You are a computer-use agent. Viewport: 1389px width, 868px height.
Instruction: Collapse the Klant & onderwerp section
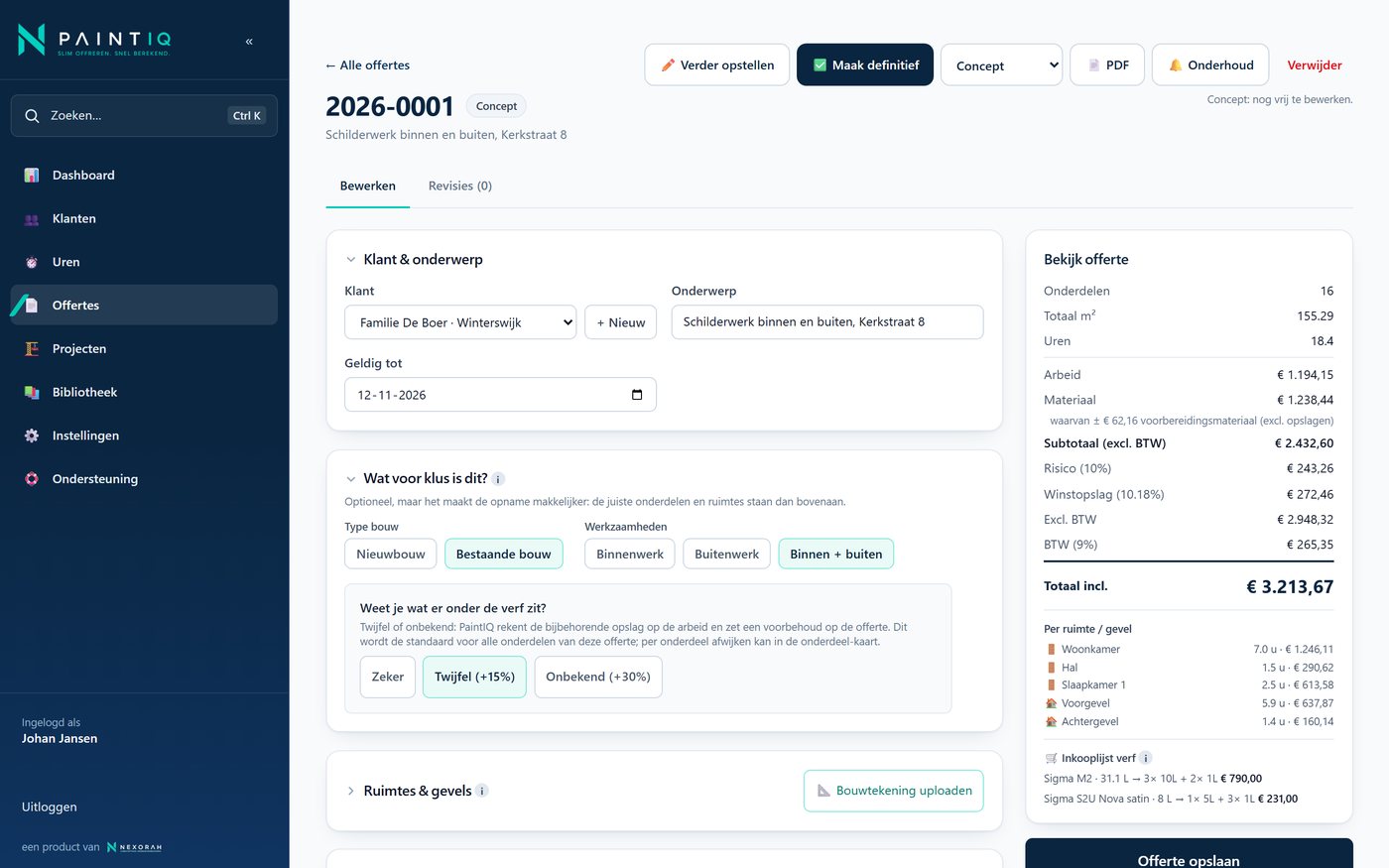(350, 260)
